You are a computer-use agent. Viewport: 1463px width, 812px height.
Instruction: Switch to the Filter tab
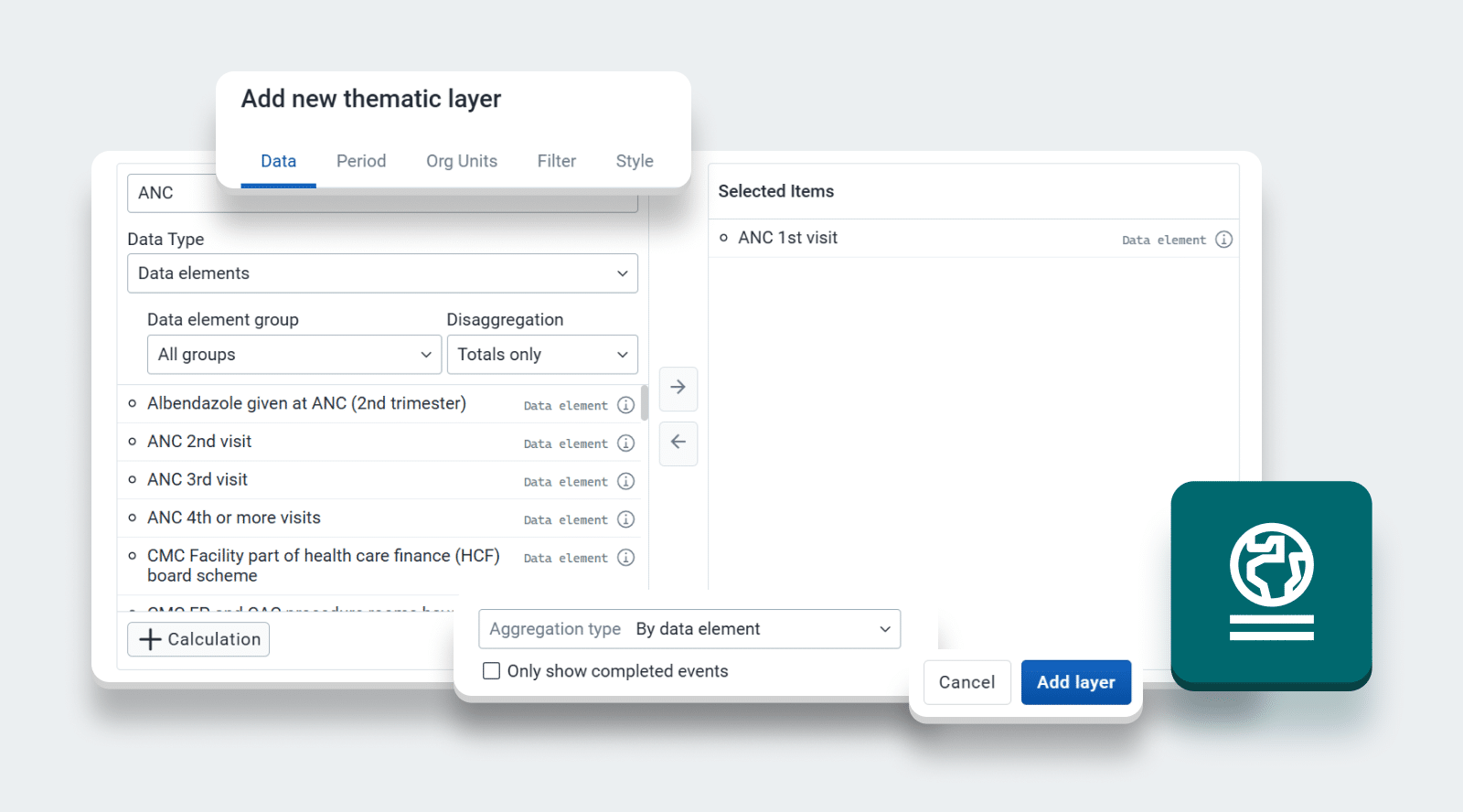[557, 162]
